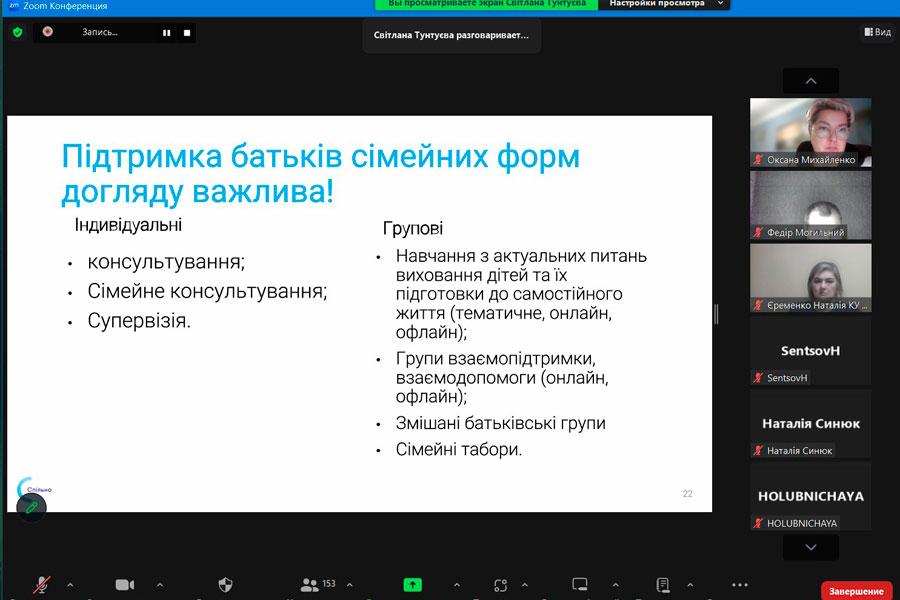Screen dimensions: 900x600
Task: Select Єременко Наталія video thumbnail
Action: [x=810, y=278]
